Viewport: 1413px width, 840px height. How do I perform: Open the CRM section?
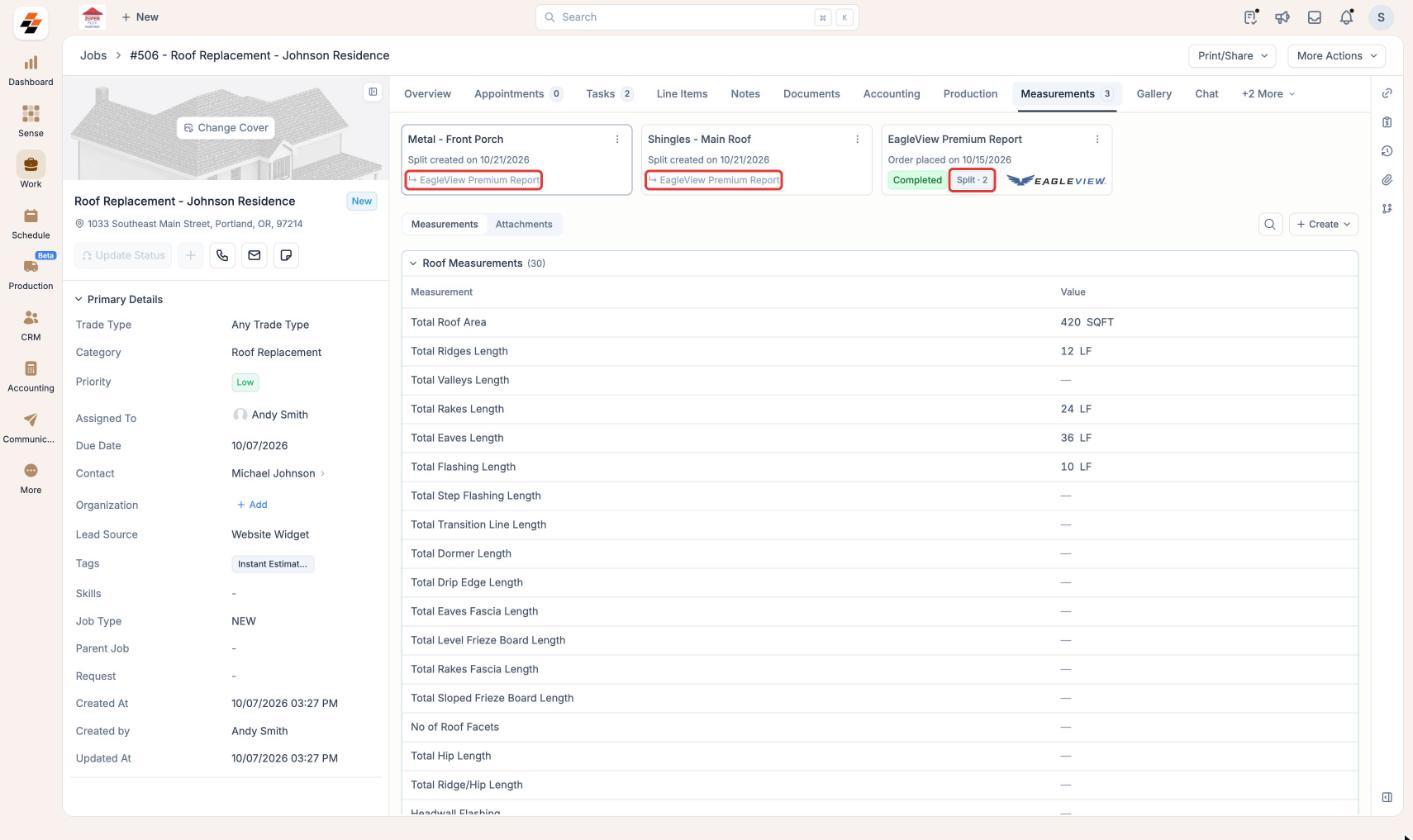click(x=30, y=325)
